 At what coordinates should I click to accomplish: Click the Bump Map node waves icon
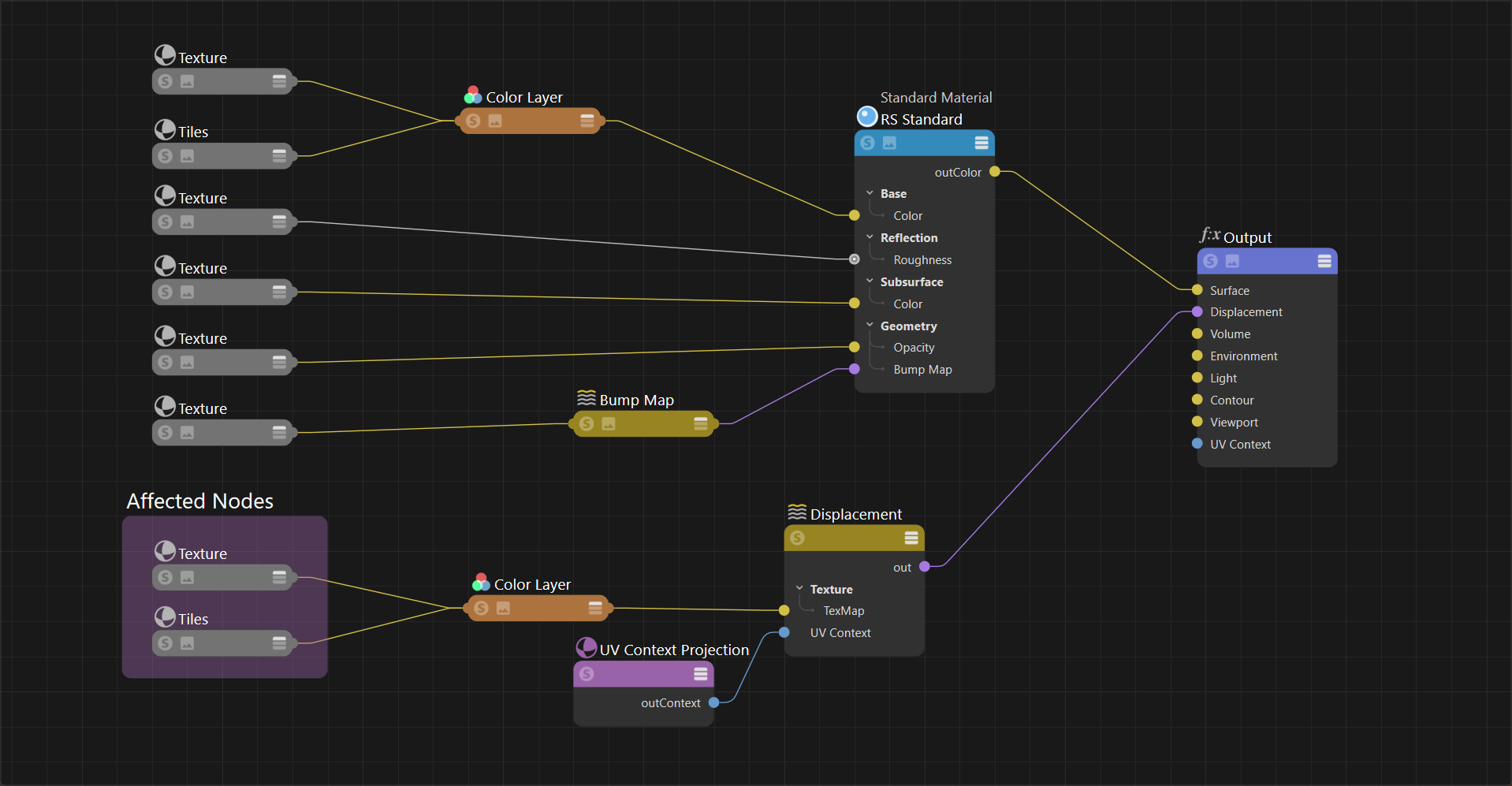587,398
